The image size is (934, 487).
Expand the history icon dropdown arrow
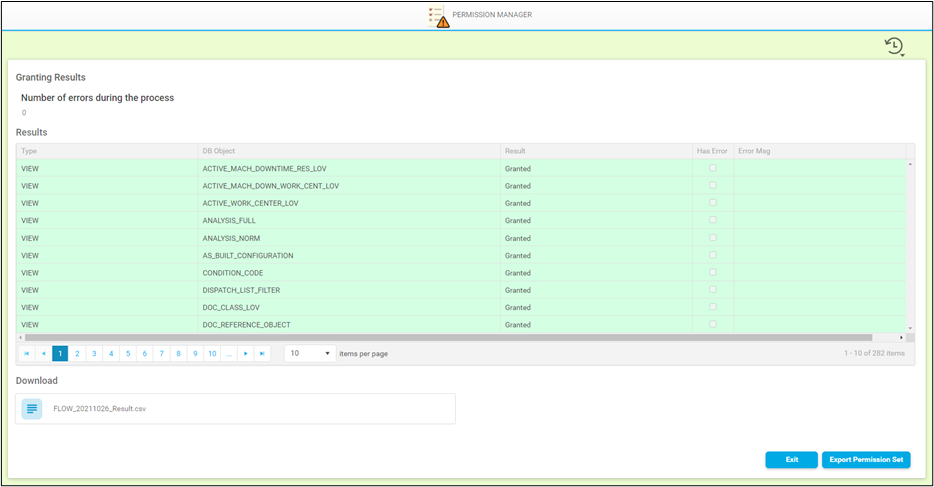coord(904,56)
